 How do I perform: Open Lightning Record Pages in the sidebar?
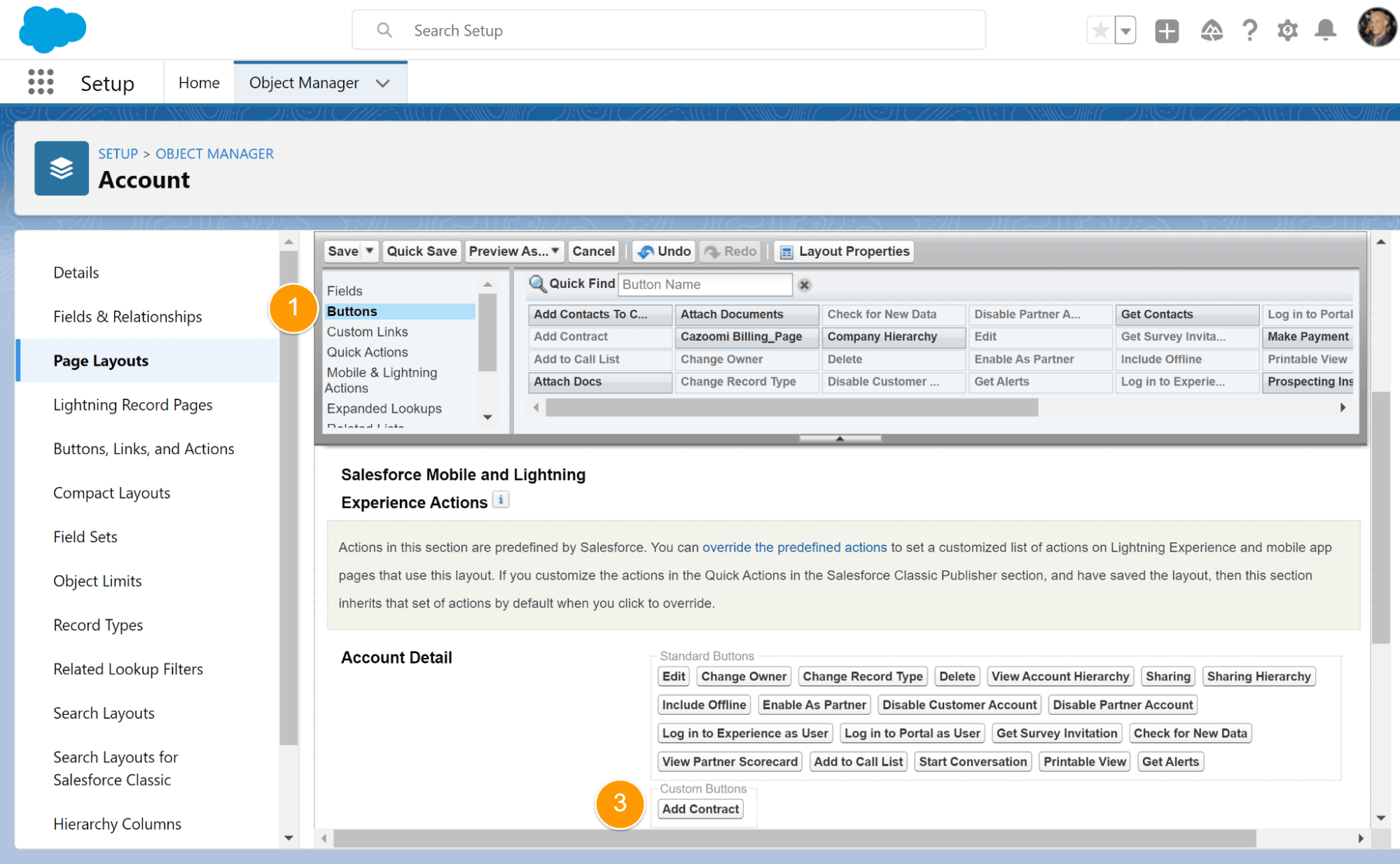(132, 405)
